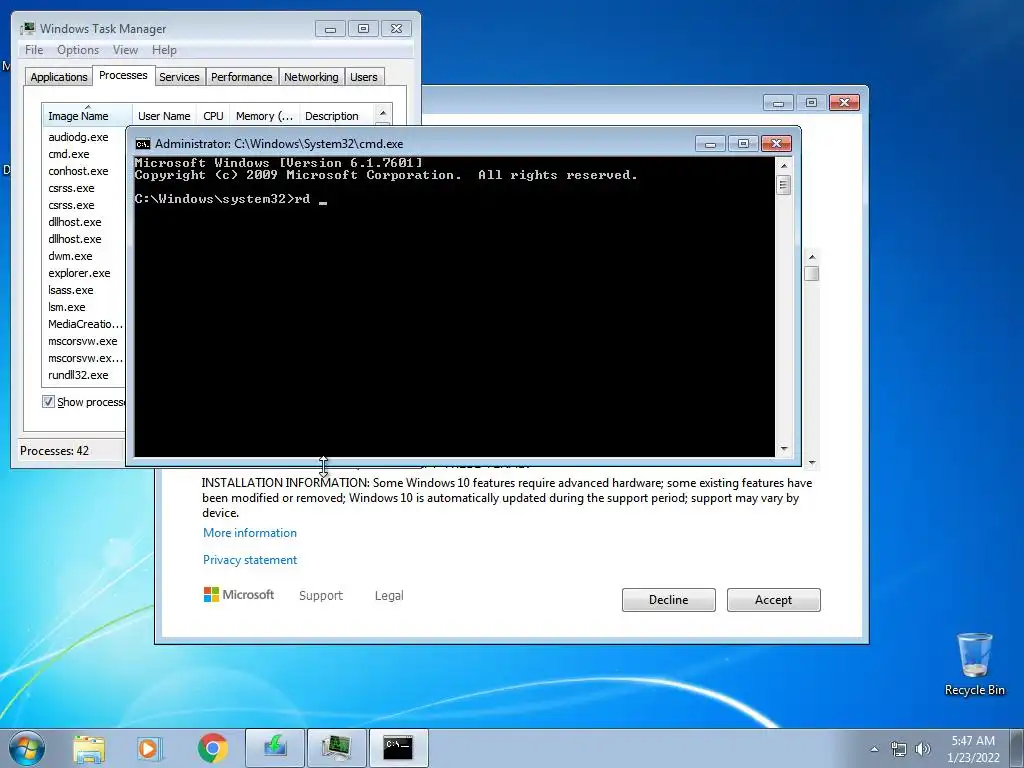1024x768 pixels.
Task: Minimize the cmd.exe window
Action: [710, 144]
